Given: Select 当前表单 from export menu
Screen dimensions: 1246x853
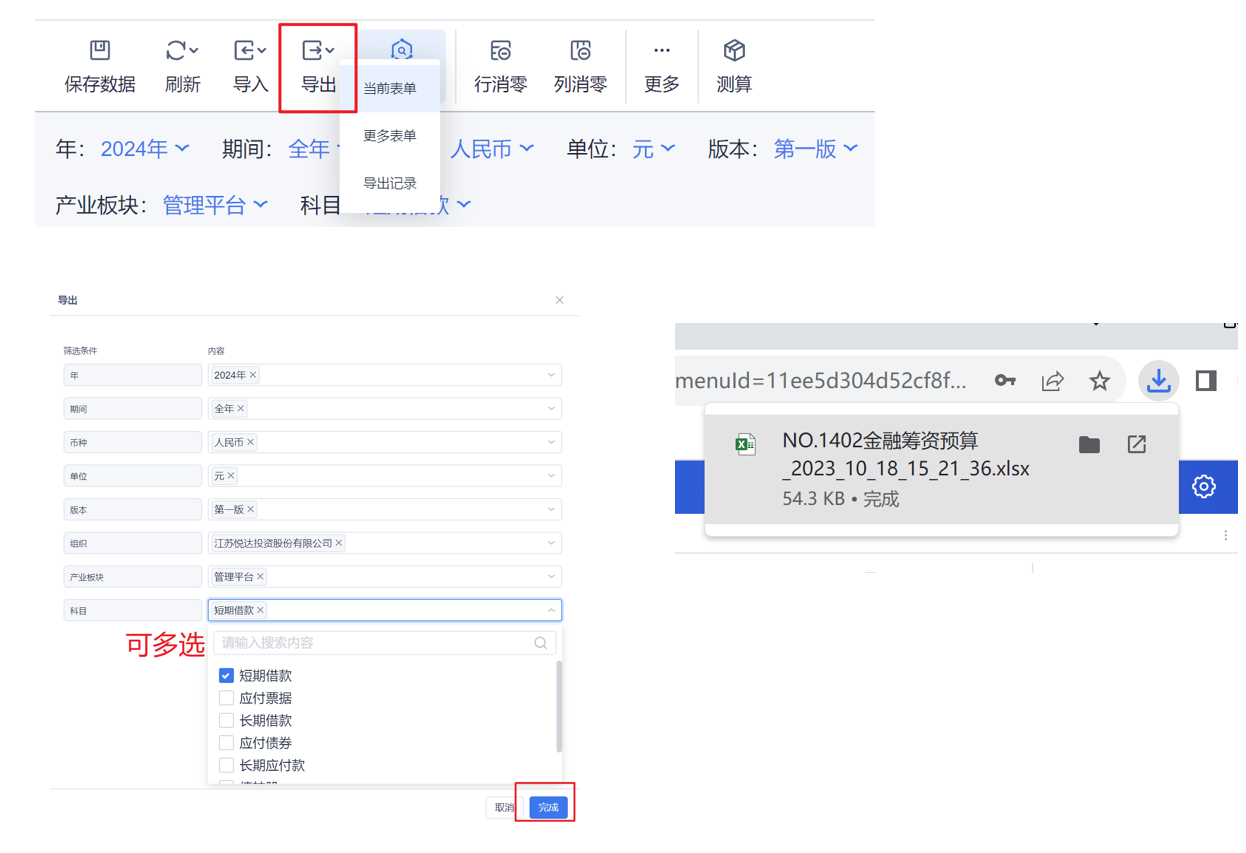Looking at the screenshot, I should [x=390, y=89].
